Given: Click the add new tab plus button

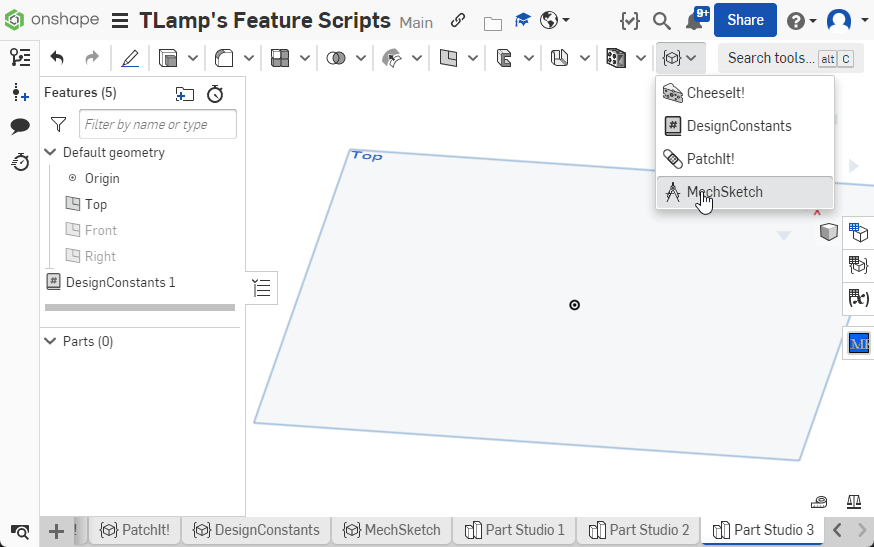Looking at the screenshot, I should (x=56, y=531).
